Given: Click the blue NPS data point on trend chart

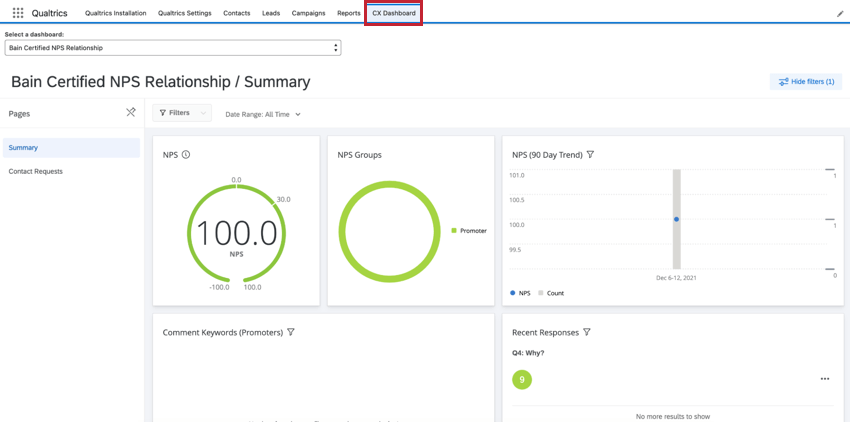Looking at the screenshot, I should [x=676, y=219].
